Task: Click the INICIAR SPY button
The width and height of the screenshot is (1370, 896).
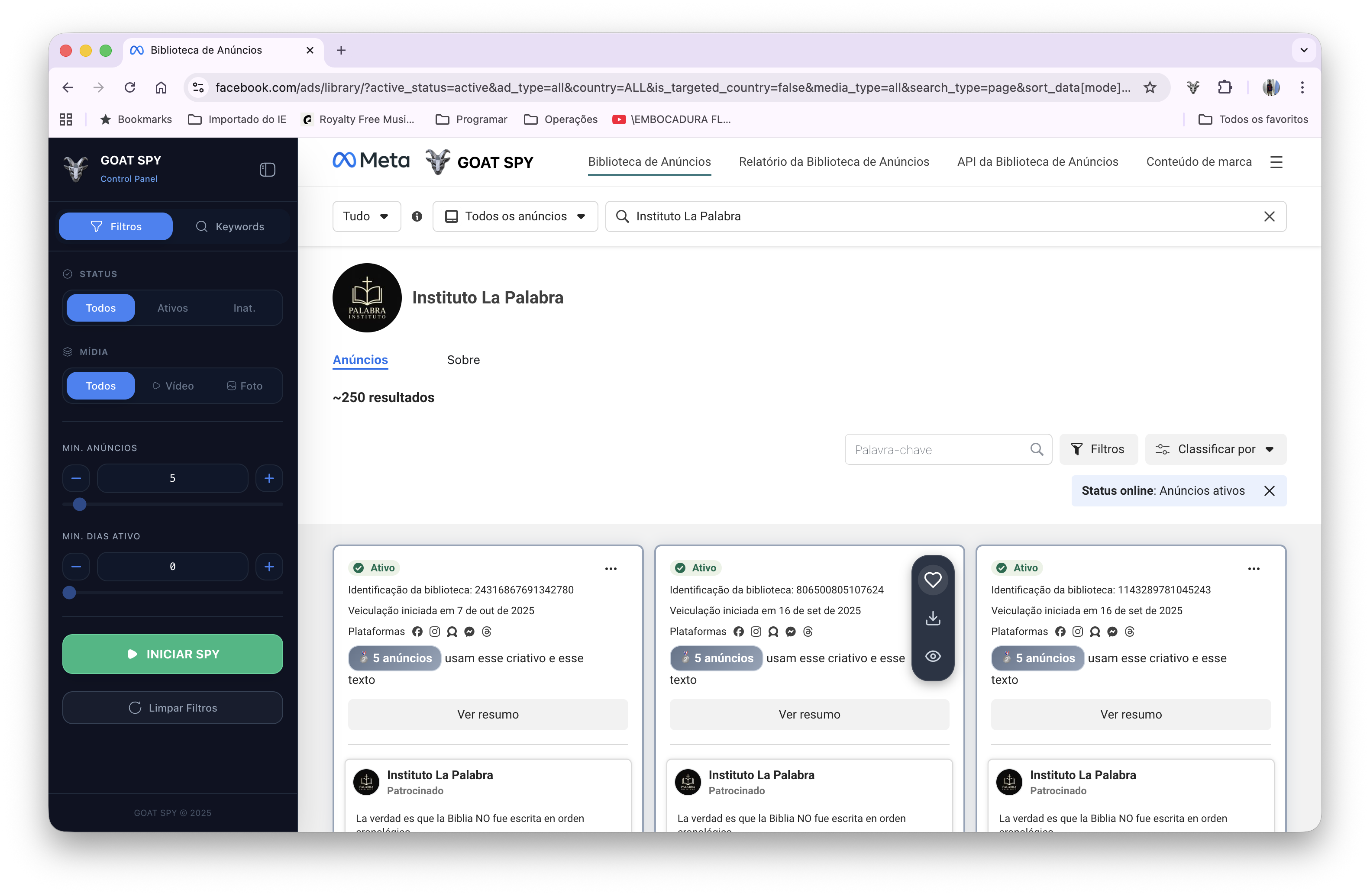Action: 172,654
